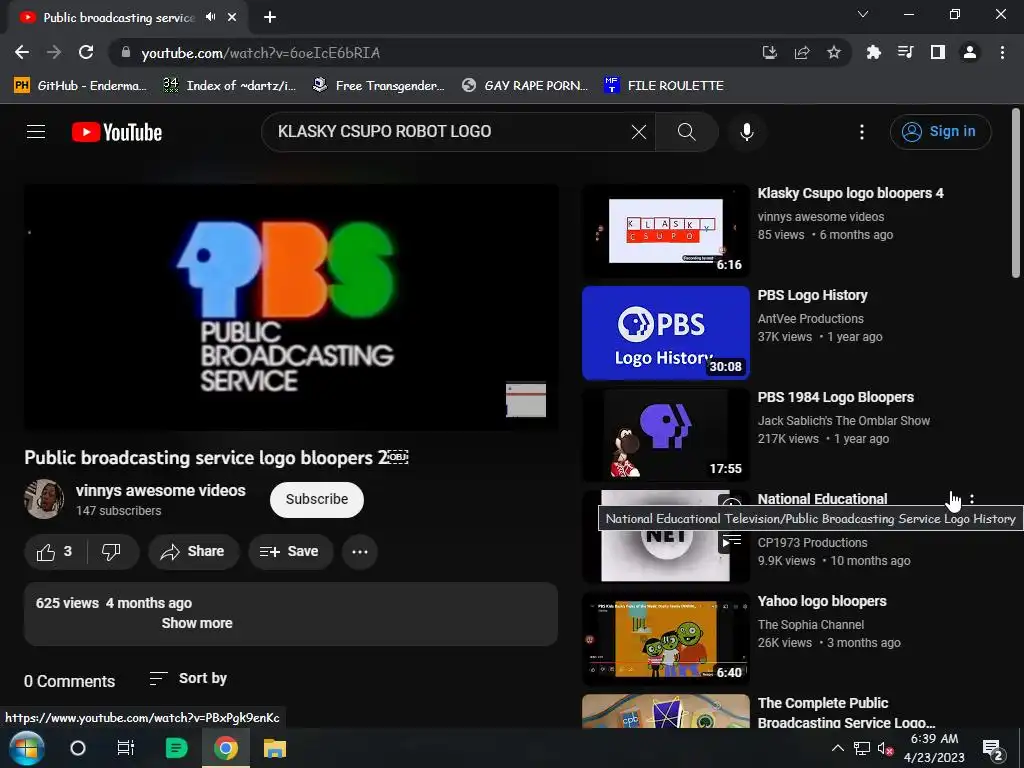Screen dimensions: 1024x768
Task: Open File Explorer from taskbar
Action: (275, 748)
